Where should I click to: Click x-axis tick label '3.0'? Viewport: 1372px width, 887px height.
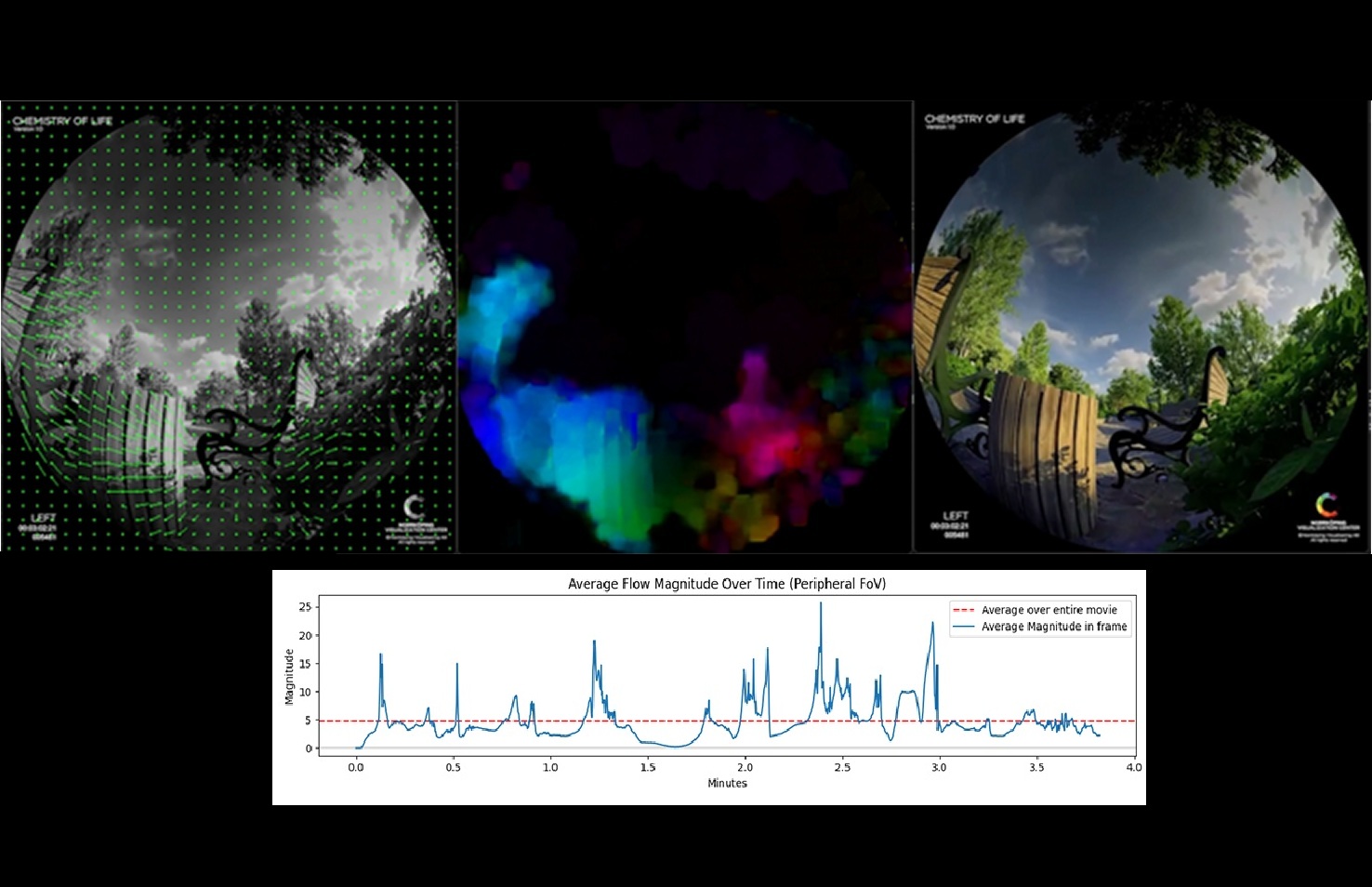939,767
